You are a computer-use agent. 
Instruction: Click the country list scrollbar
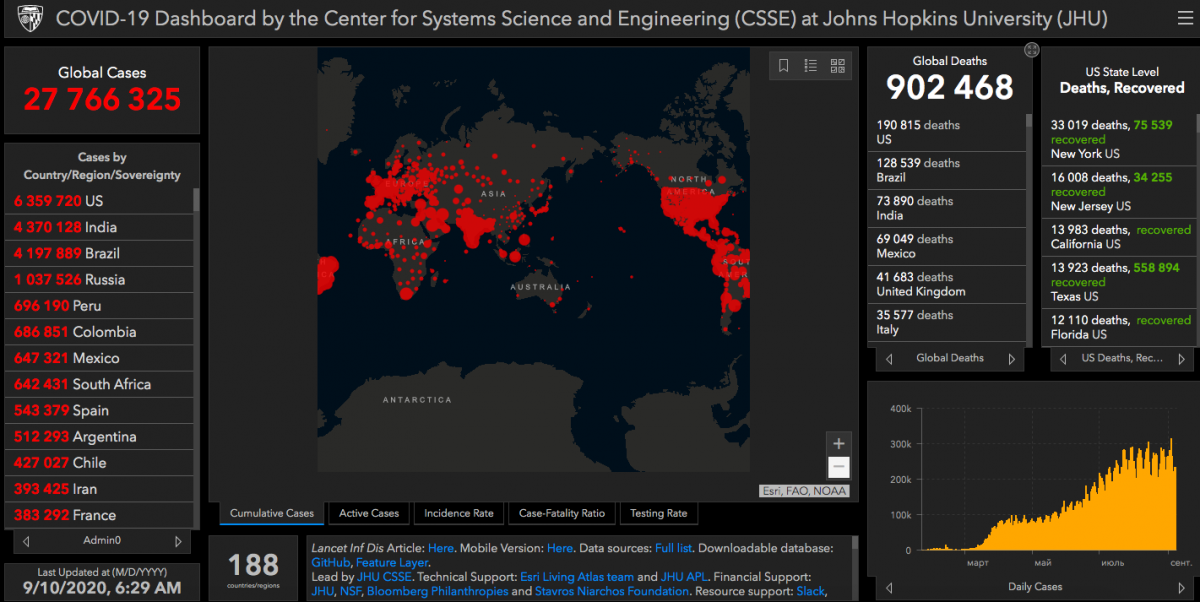pyautogui.click(x=196, y=357)
